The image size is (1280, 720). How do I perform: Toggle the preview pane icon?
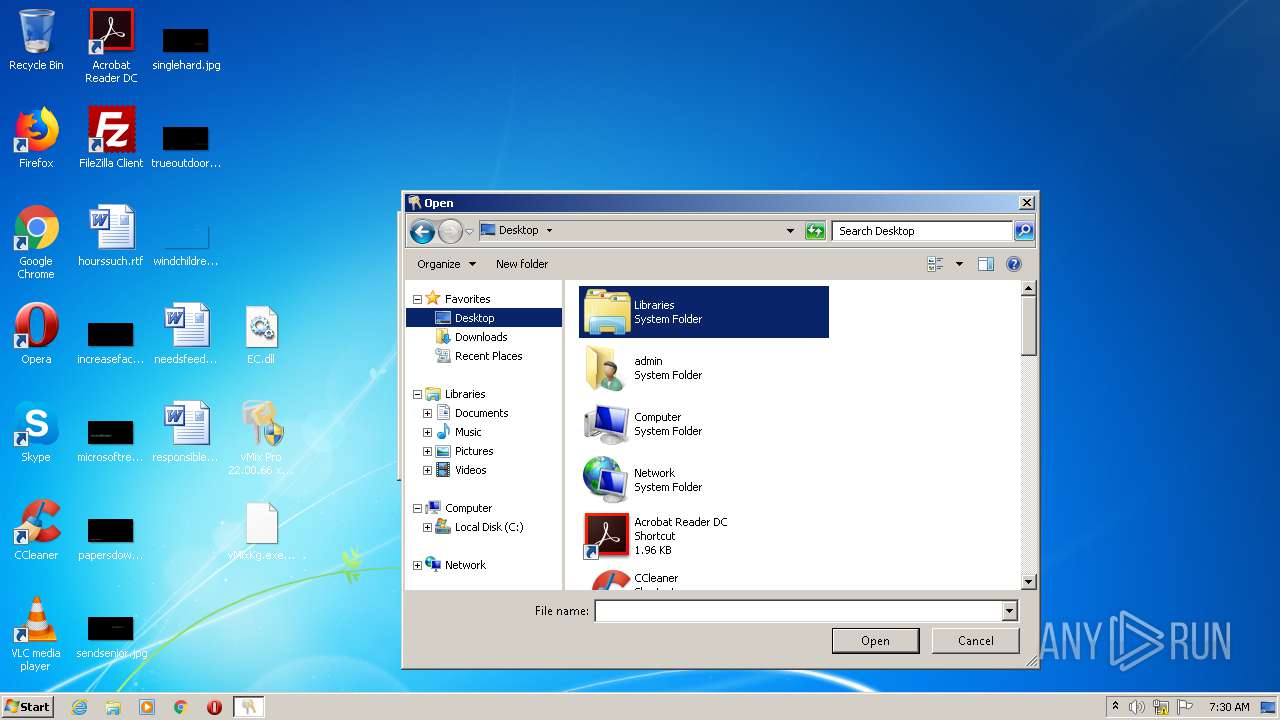986,264
